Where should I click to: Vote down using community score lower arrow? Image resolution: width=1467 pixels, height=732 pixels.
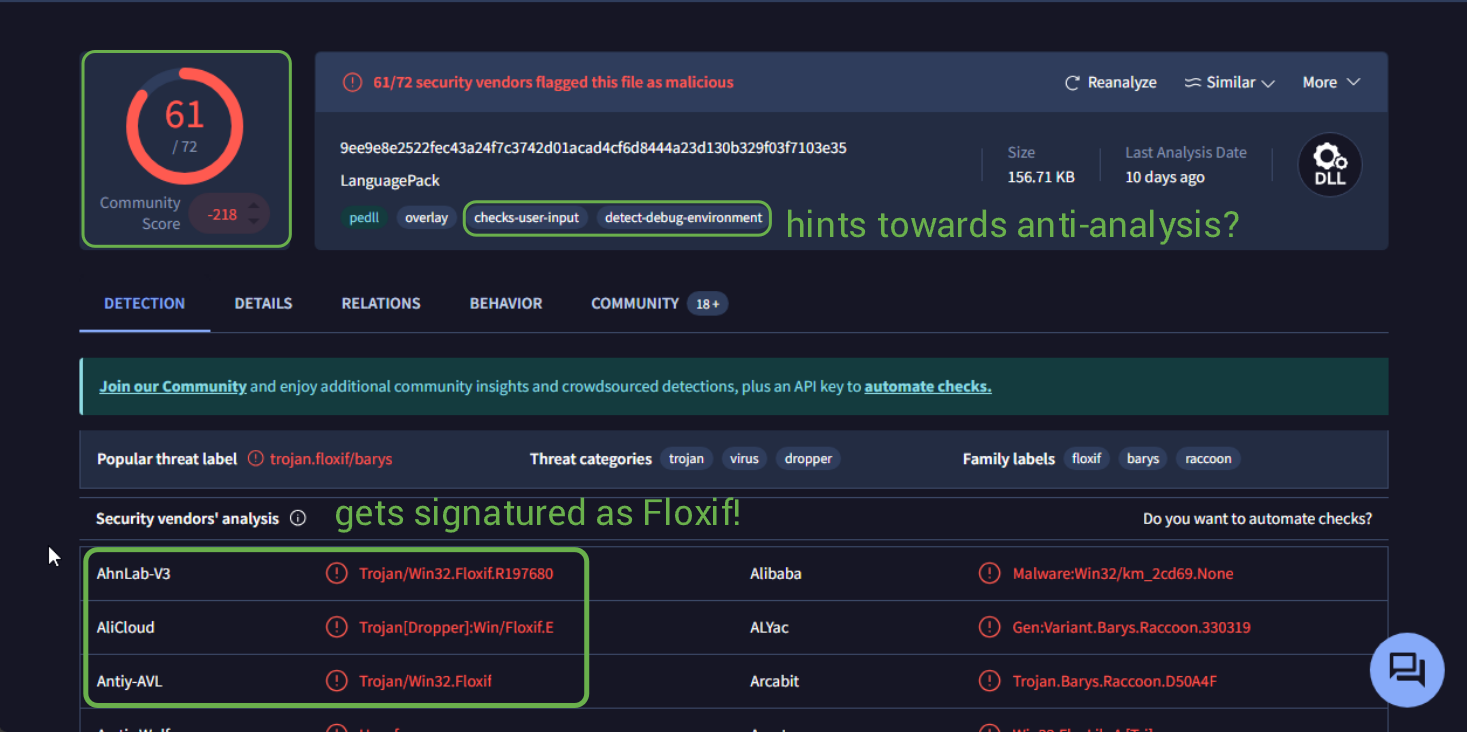click(254, 221)
